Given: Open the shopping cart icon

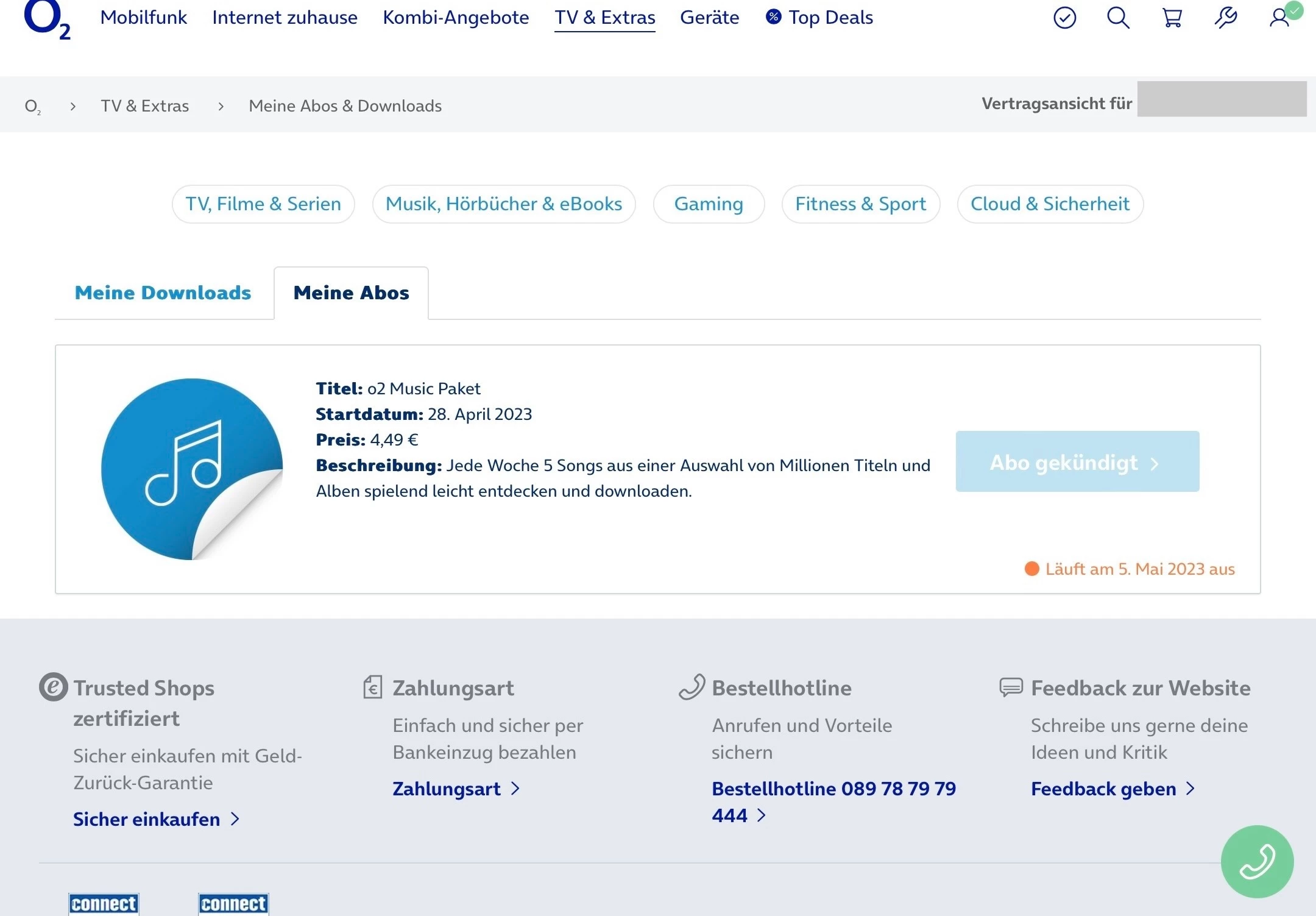Looking at the screenshot, I should (1172, 18).
